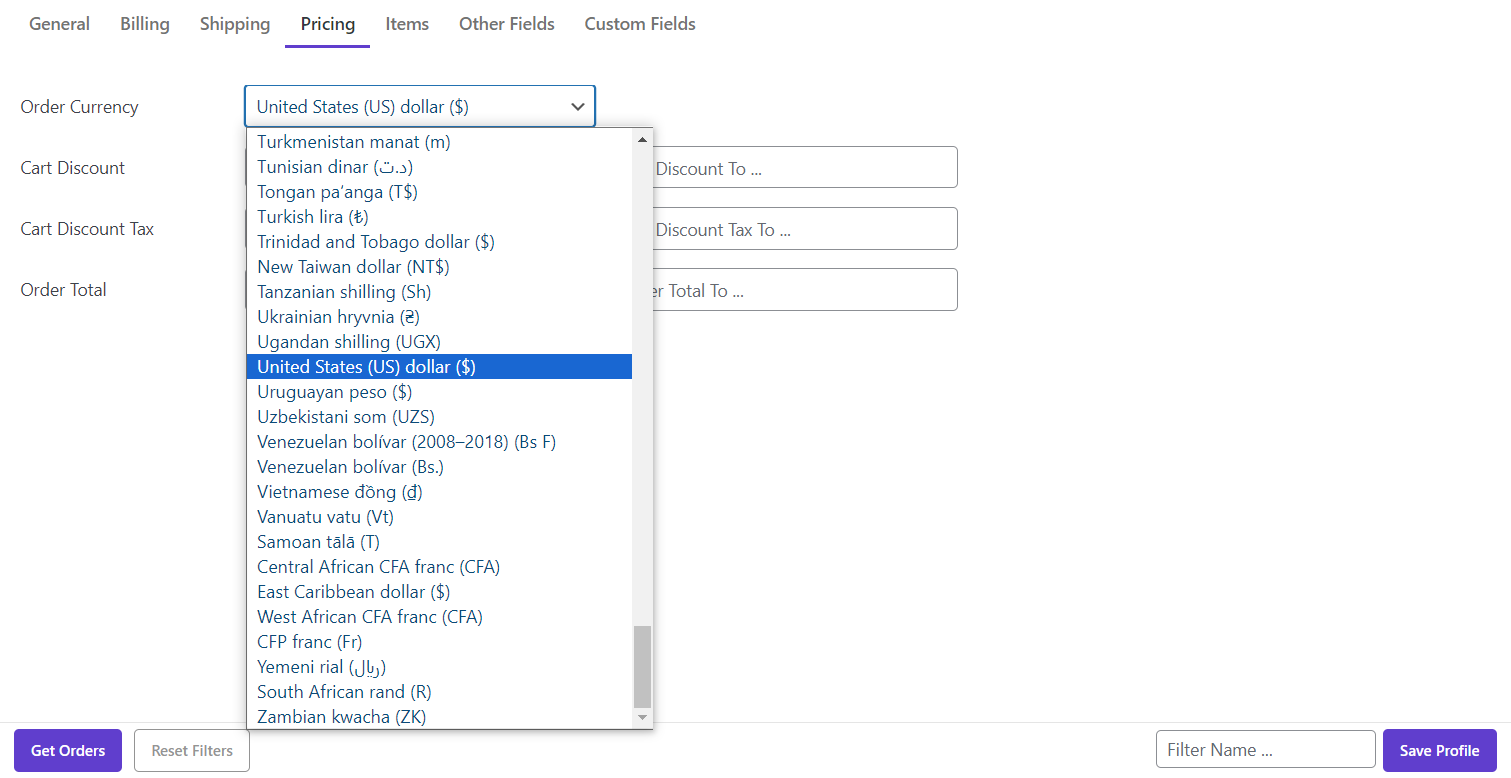Choose Ukrainian hryvnia currency option
The image size is (1511, 778).
coord(338,317)
